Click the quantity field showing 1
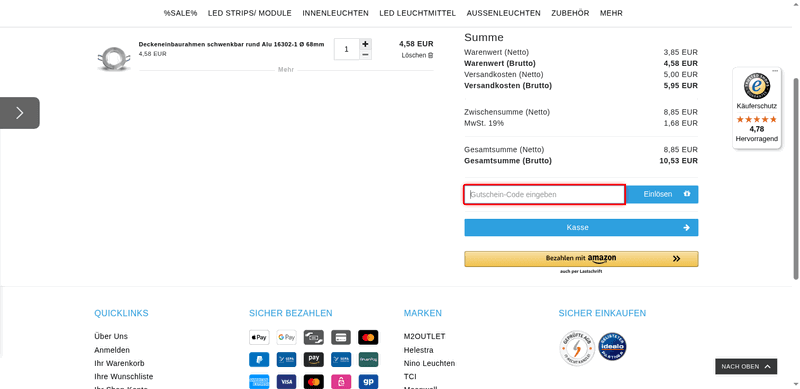 (x=347, y=50)
